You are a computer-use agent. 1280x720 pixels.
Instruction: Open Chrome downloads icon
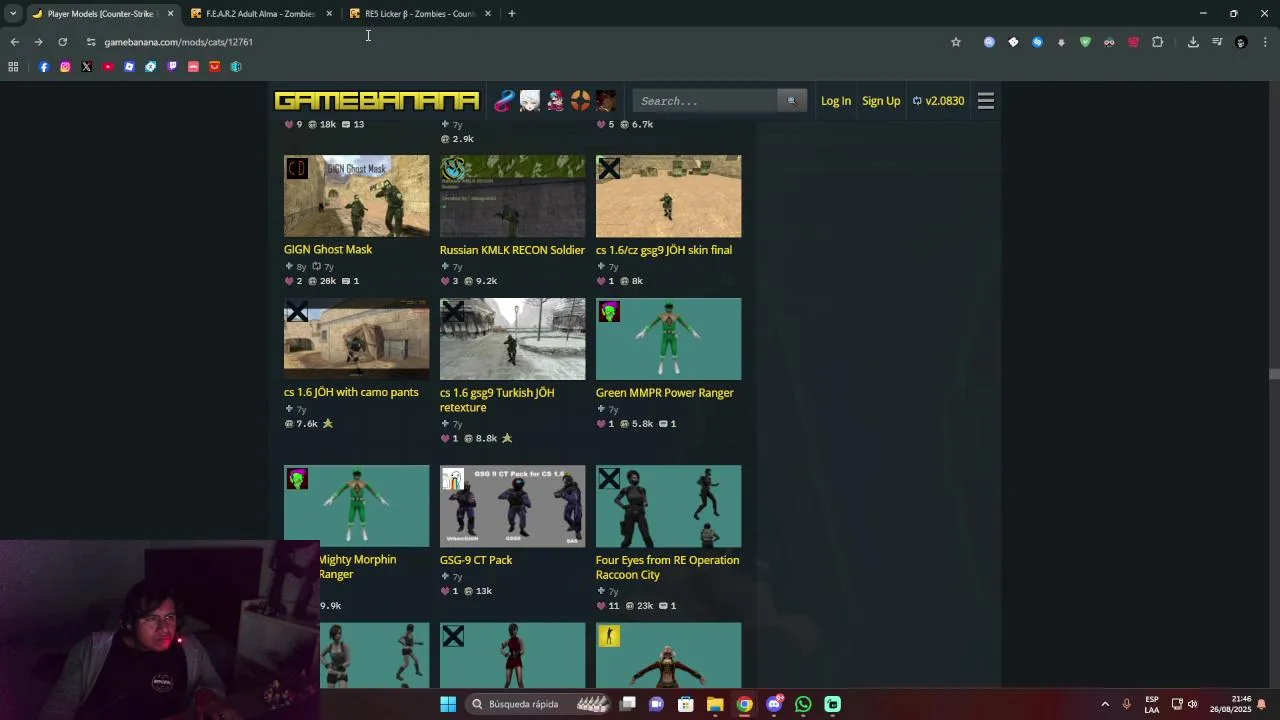(1193, 42)
